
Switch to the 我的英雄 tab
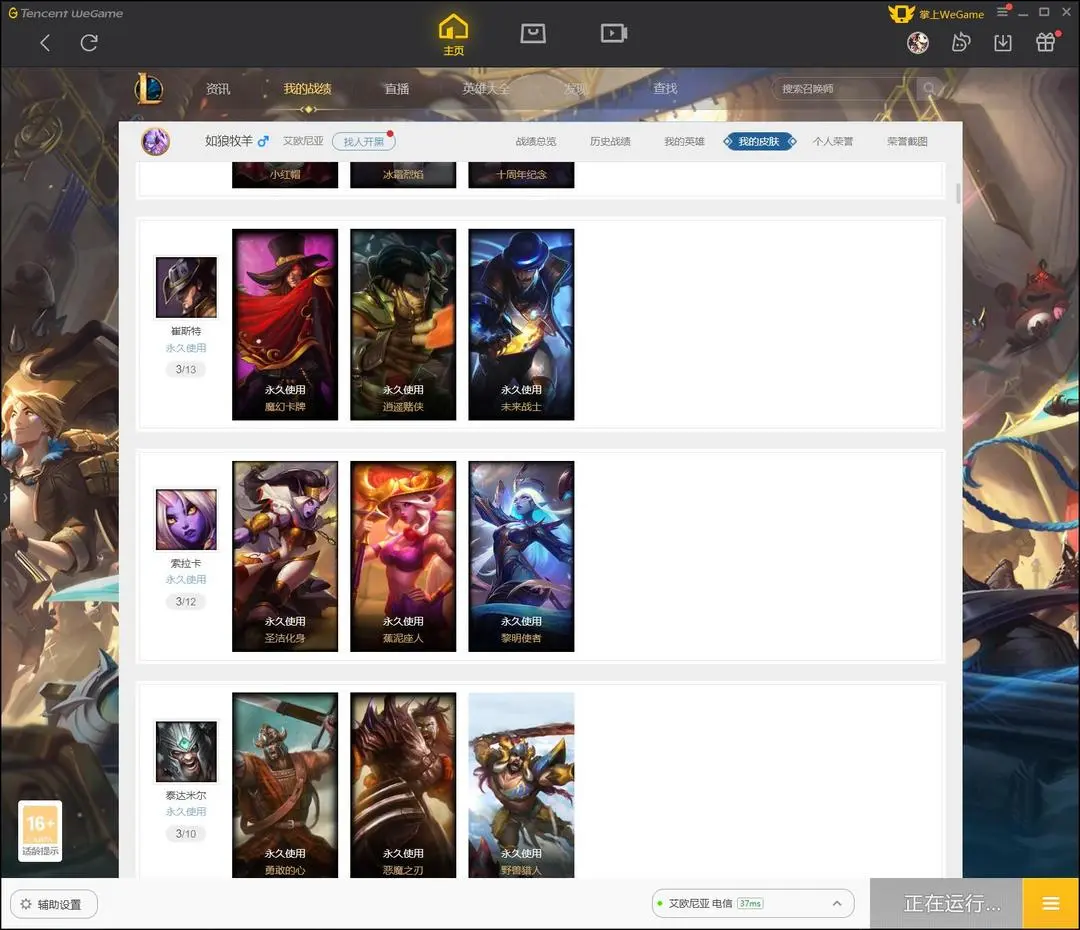pos(684,141)
